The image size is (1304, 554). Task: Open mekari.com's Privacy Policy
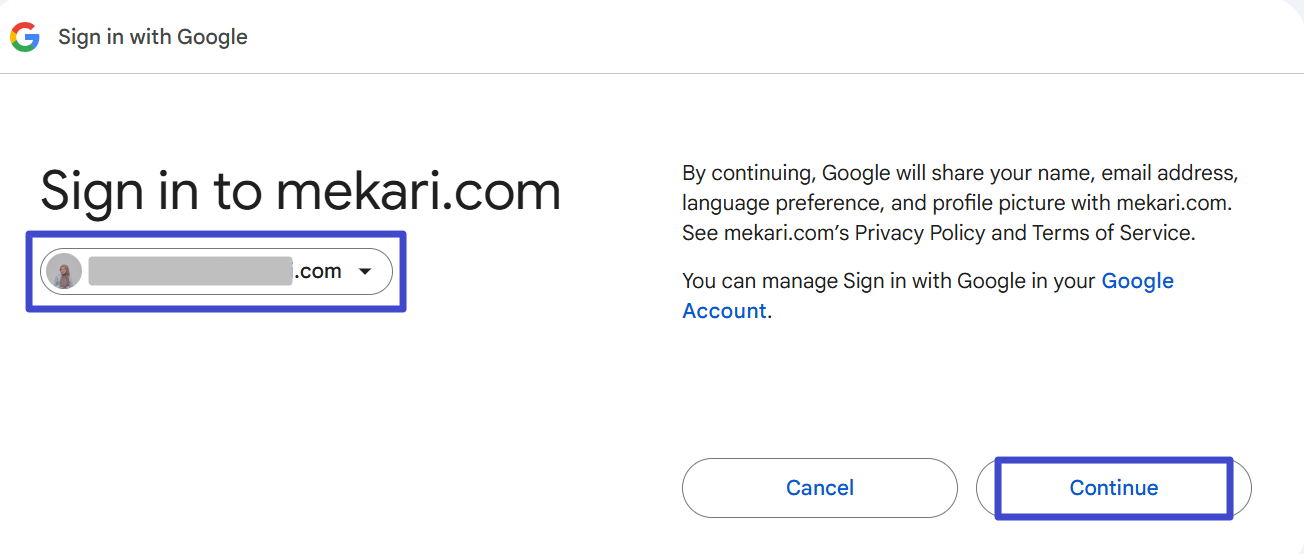point(920,233)
